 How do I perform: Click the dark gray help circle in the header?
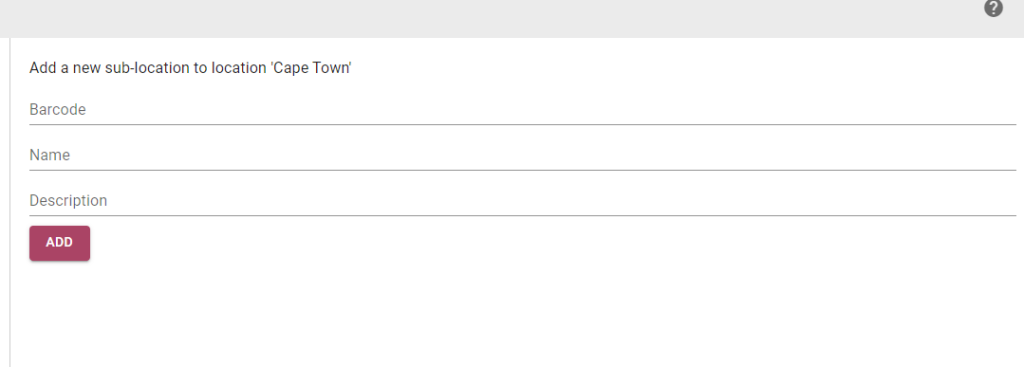point(993,8)
